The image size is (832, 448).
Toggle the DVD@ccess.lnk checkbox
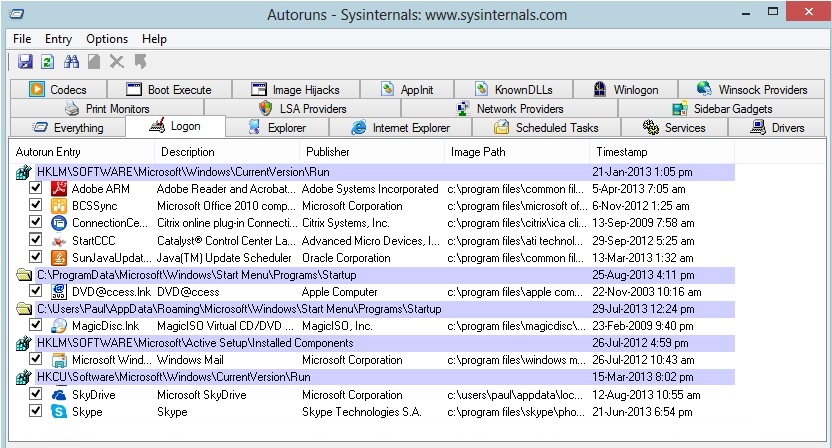(x=36, y=290)
